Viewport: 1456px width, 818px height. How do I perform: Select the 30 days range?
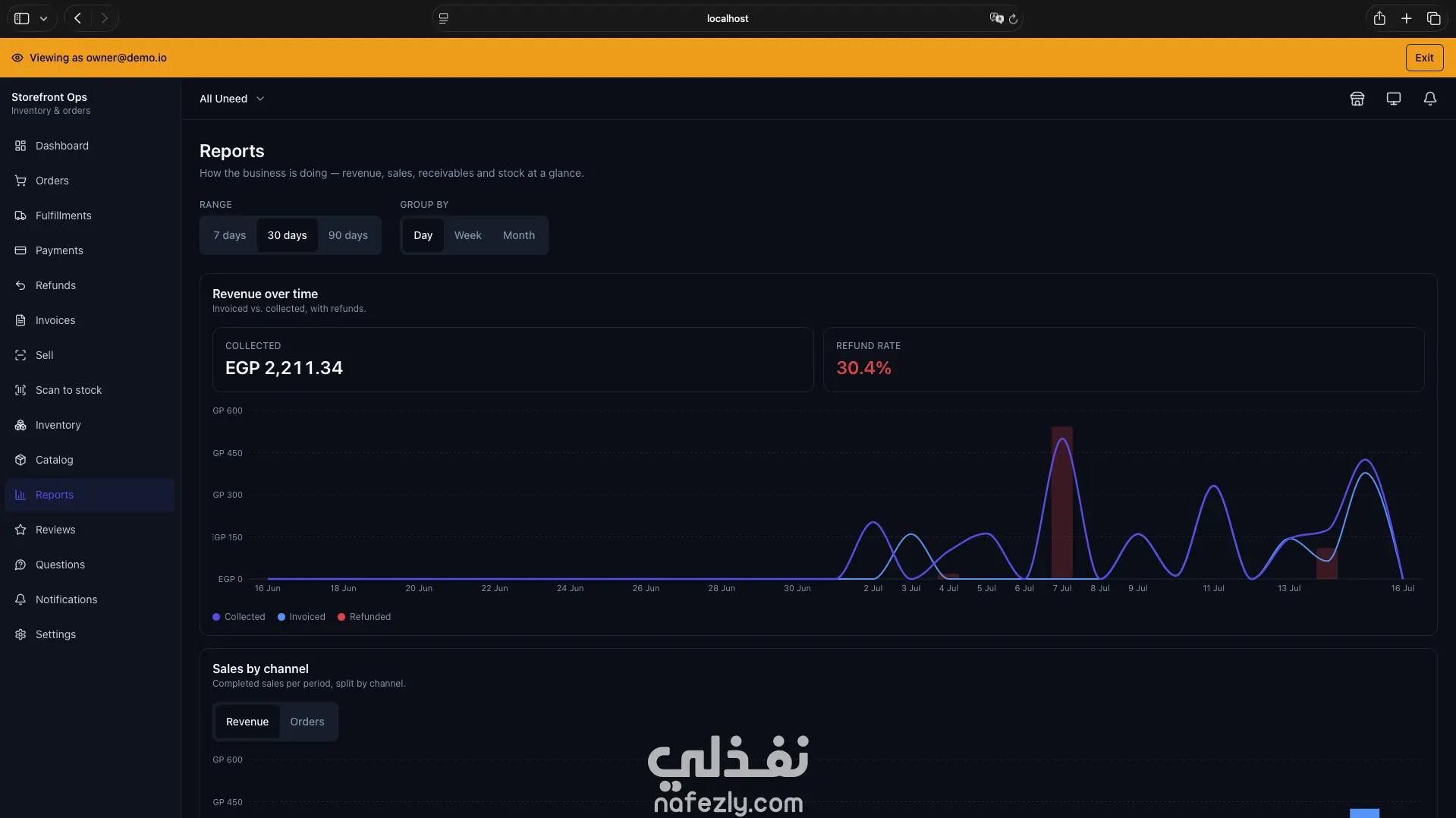point(287,235)
